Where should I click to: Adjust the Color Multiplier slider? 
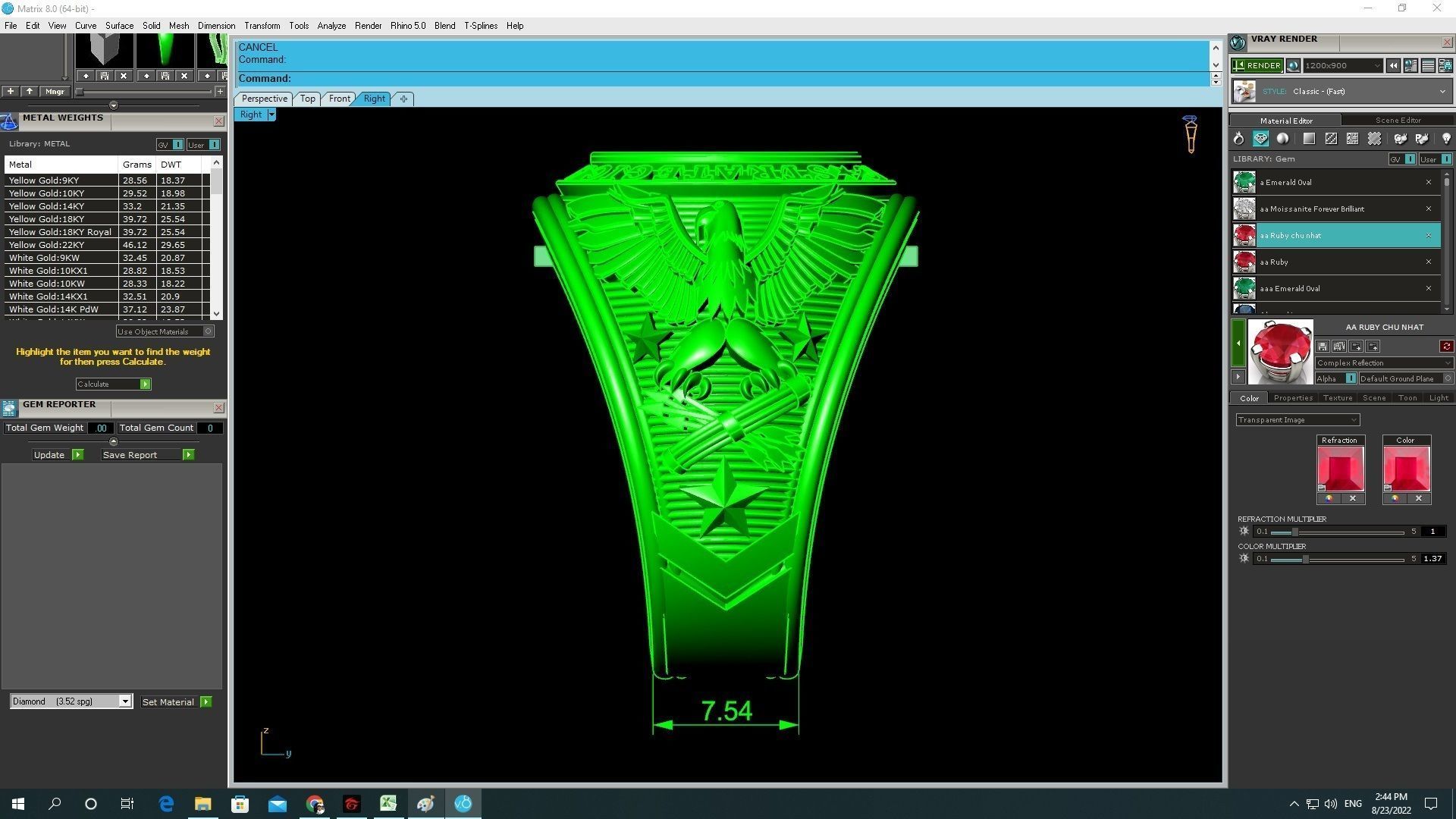[1305, 559]
